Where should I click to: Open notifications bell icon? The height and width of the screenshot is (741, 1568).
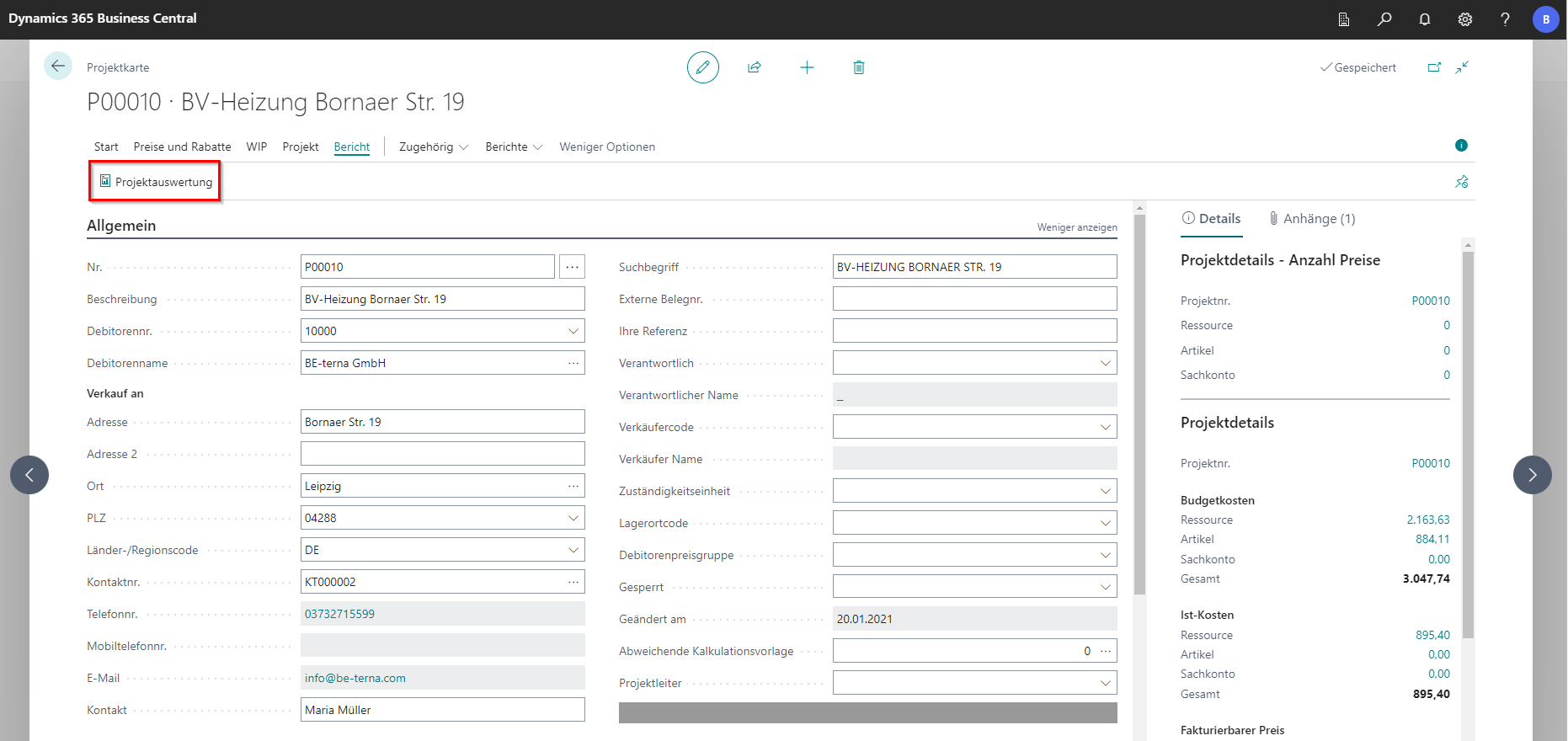[x=1425, y=19]
